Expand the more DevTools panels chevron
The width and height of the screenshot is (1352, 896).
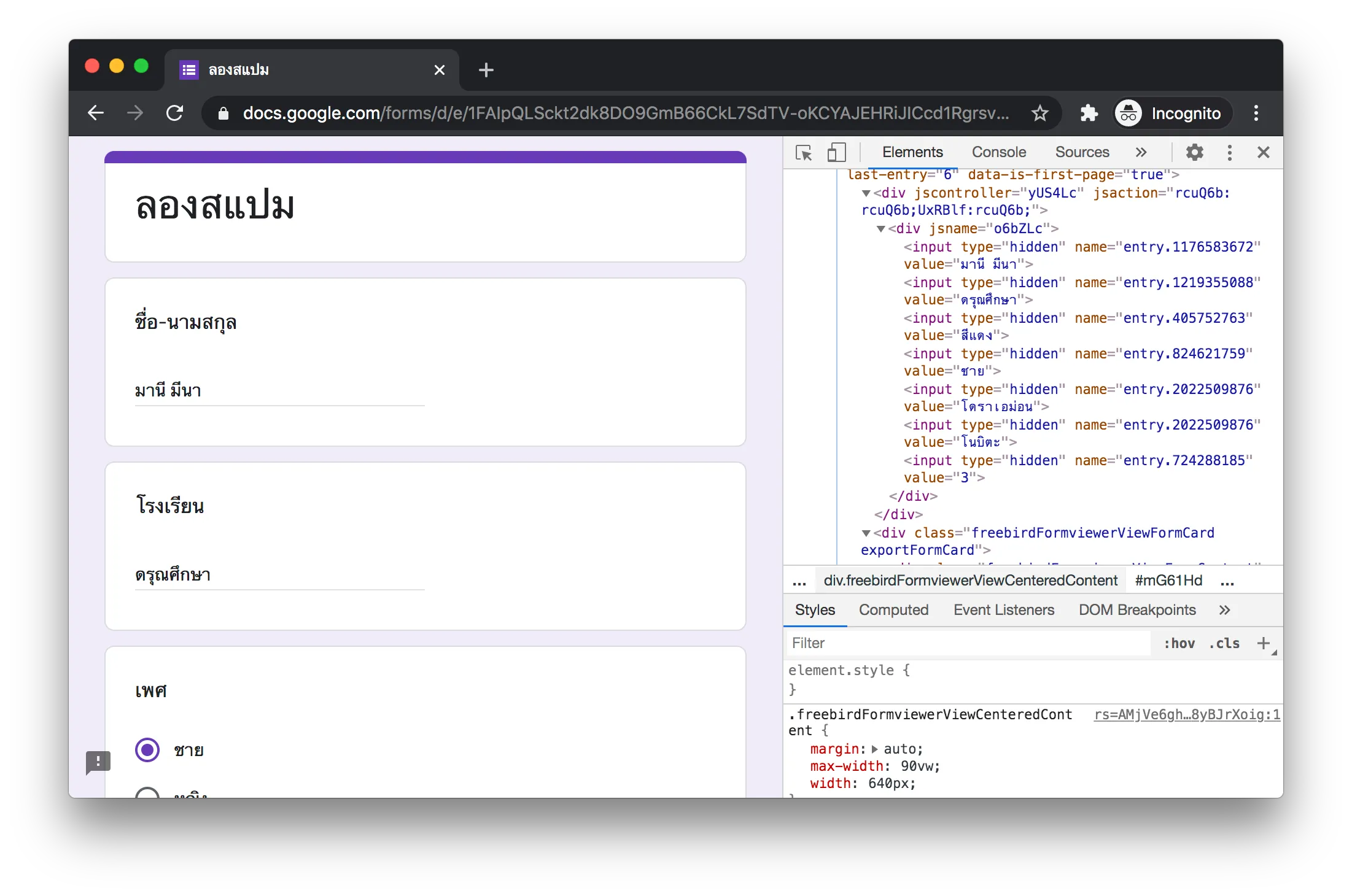click(x=1139, y=152)
